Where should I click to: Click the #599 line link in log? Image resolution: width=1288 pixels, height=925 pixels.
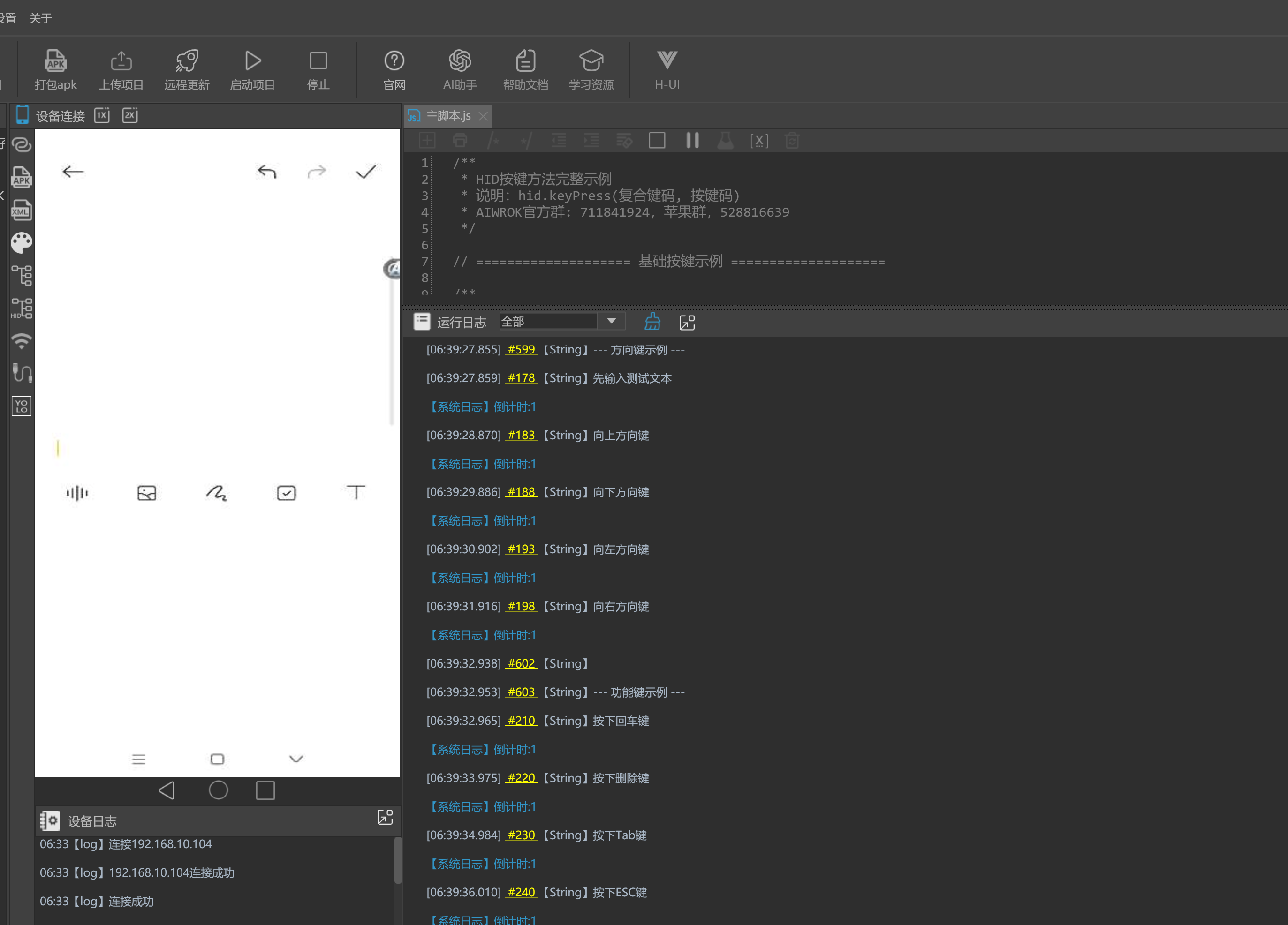[x=521, y=350]
